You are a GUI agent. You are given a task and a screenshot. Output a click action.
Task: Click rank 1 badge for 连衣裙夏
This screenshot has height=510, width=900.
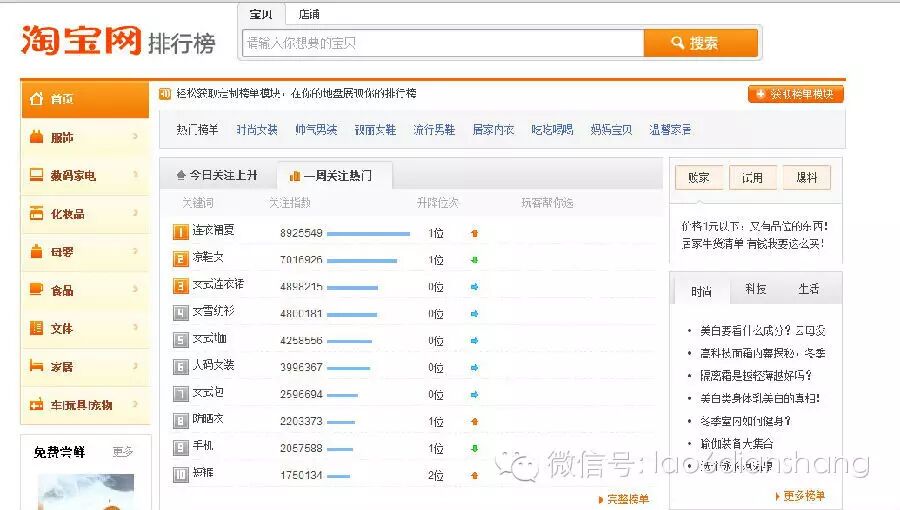coord(180,232)
